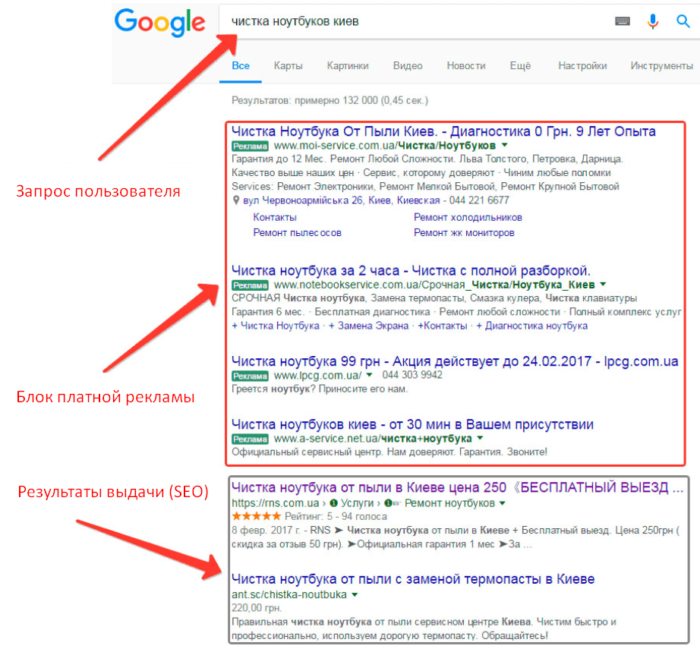Open ad Чистка ноутбука 99 грн

[x=454, y=361]
